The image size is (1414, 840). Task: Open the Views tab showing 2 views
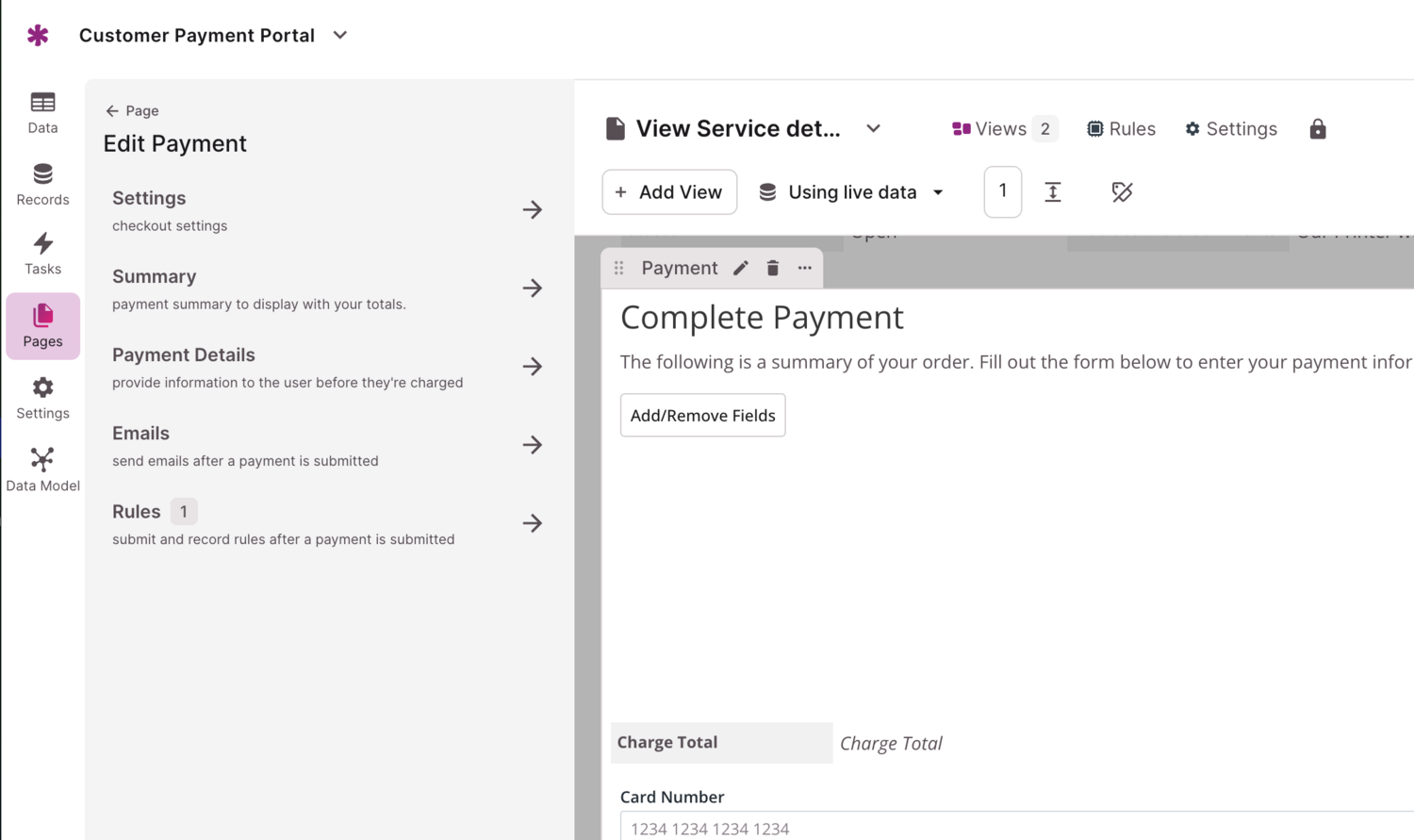[1001, 128]
